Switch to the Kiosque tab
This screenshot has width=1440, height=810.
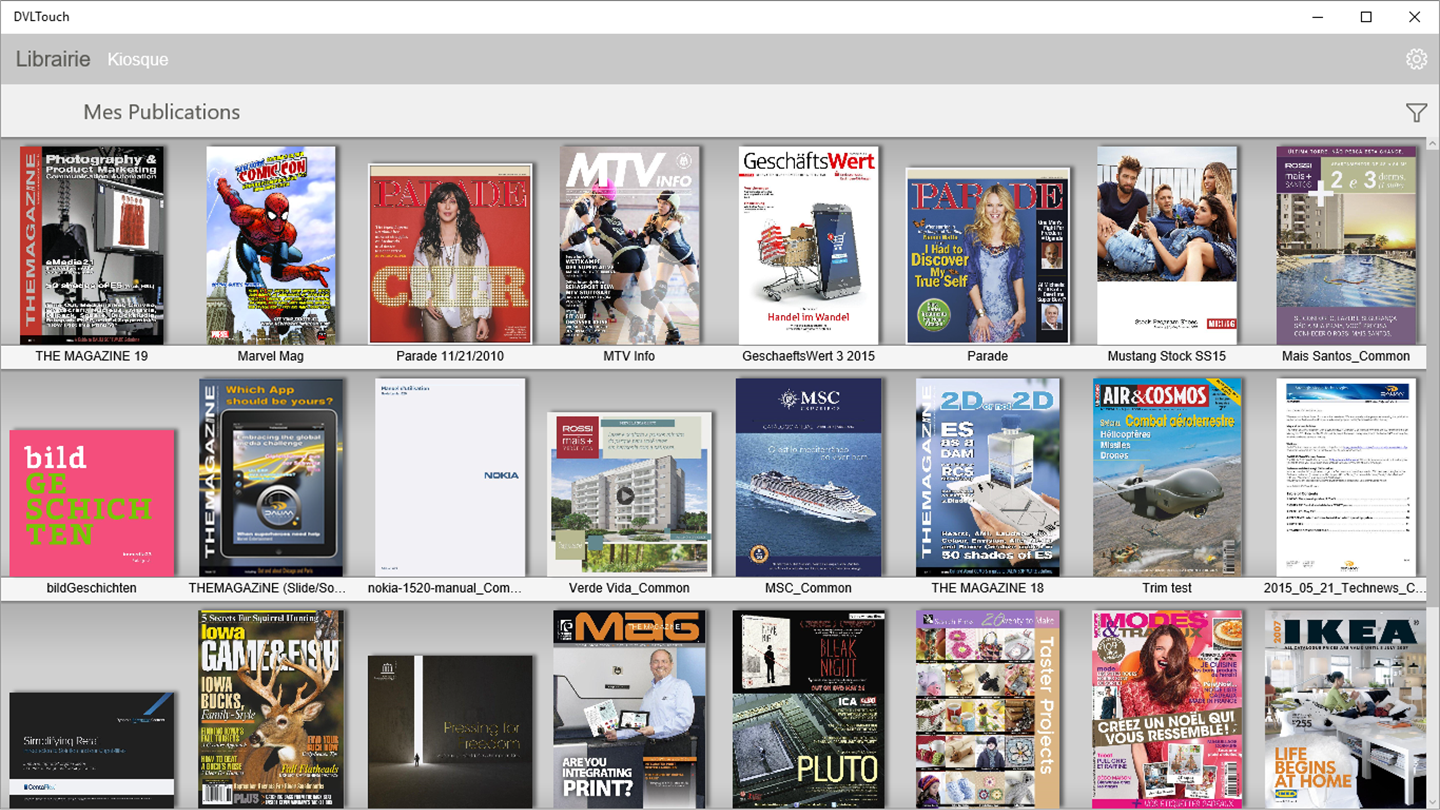pyautogui.click(x=138, y=60)
